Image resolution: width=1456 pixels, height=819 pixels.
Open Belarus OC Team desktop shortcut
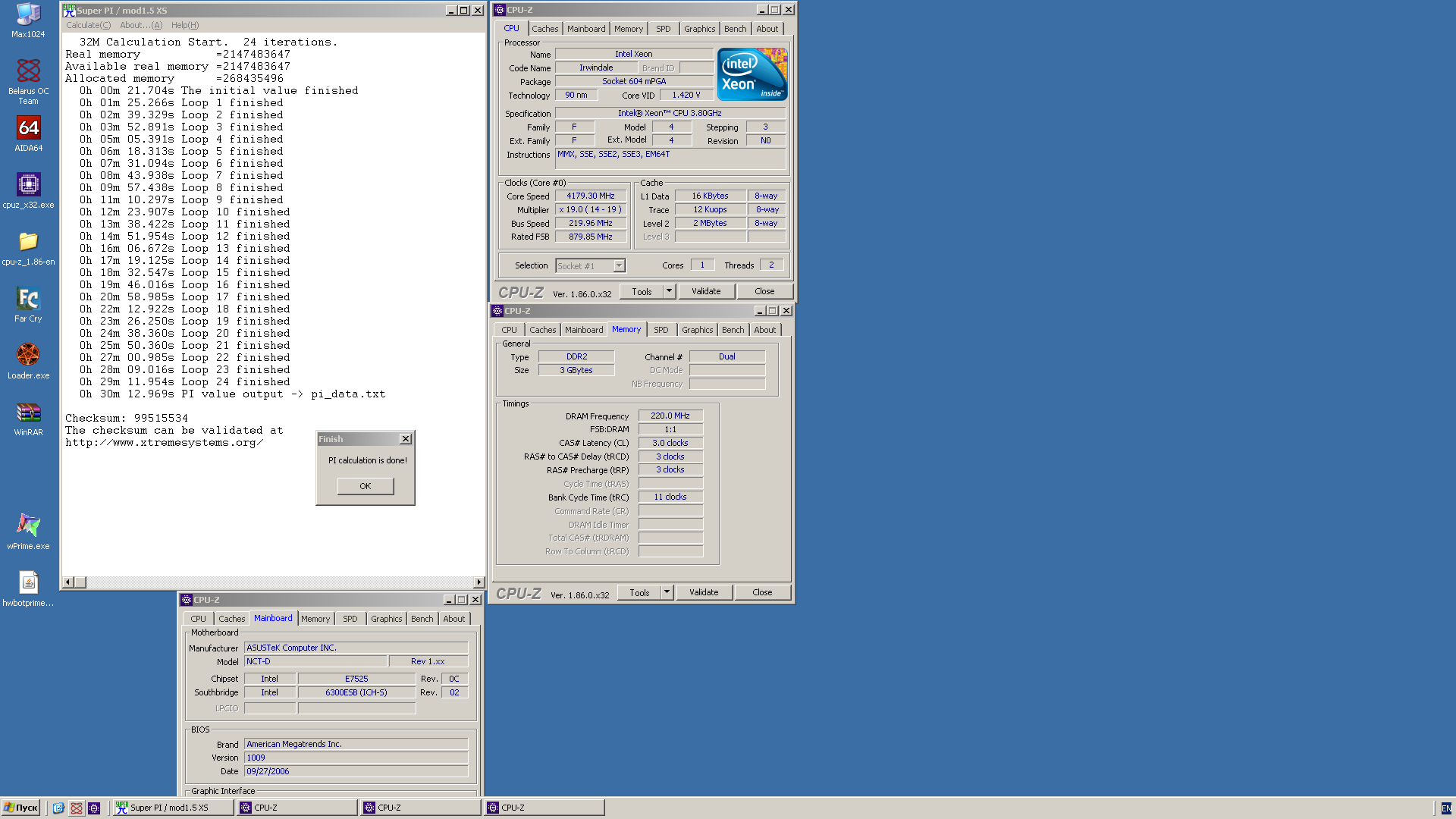point(28,82)
